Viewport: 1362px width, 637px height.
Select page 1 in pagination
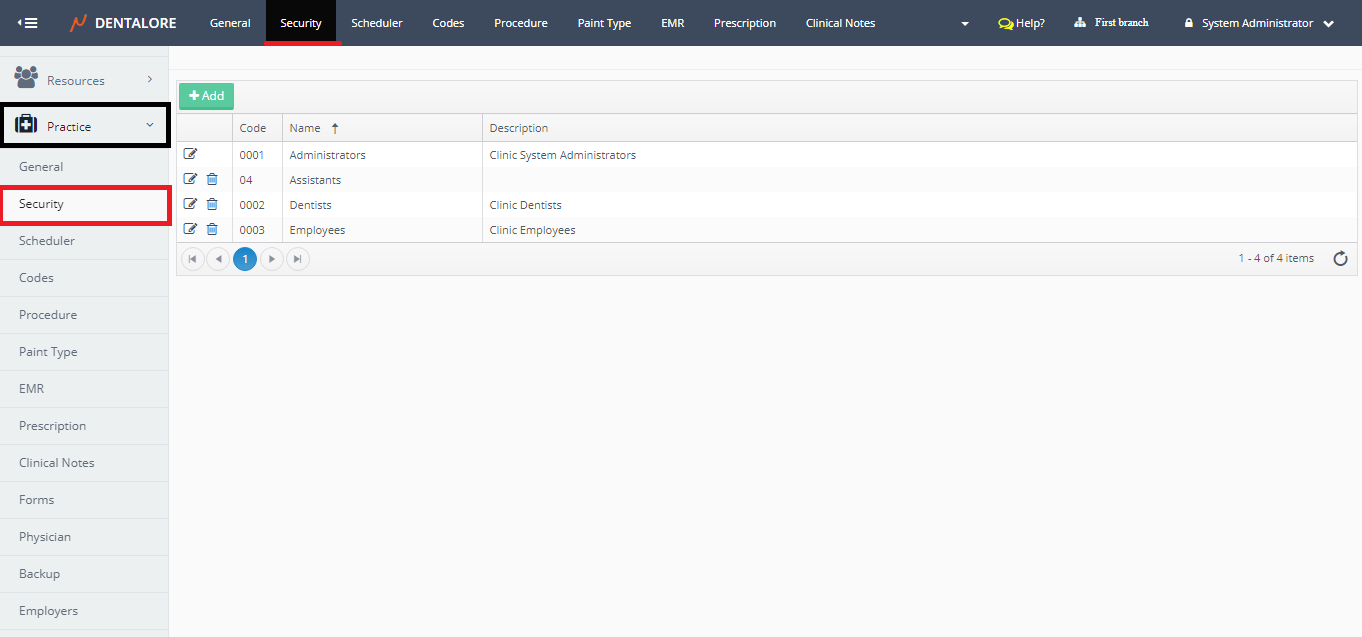[245, 259]
